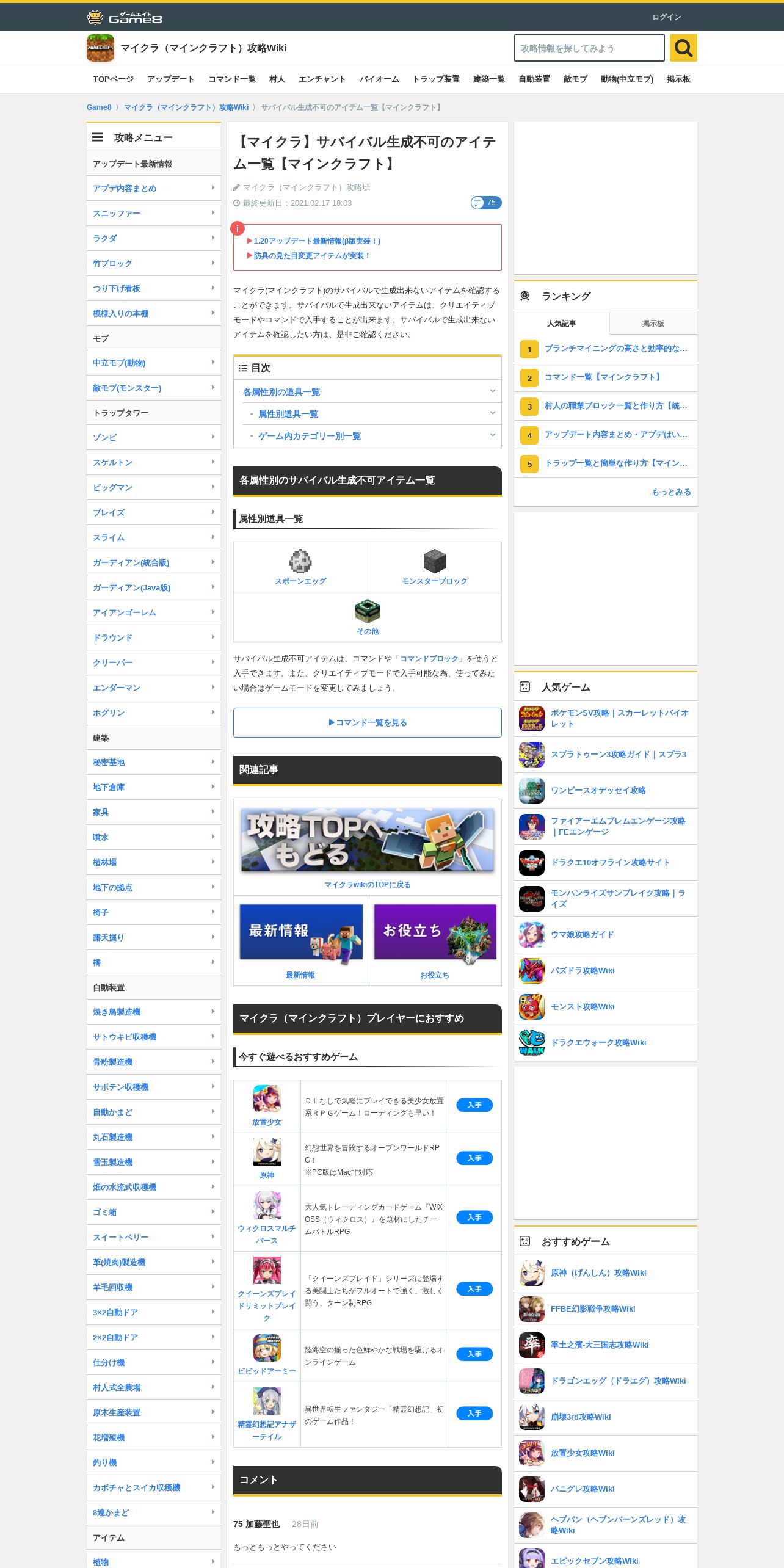Viewport: 784px width, 1568px height.
Task: Click the その他 end portal frame icon
Action: (x=368, y=611)
